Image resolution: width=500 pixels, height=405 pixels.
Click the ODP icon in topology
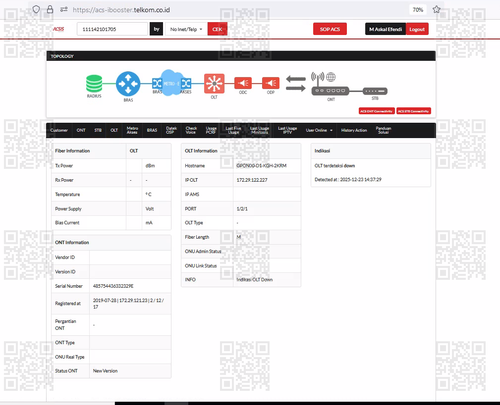click(x=271, y=83)
